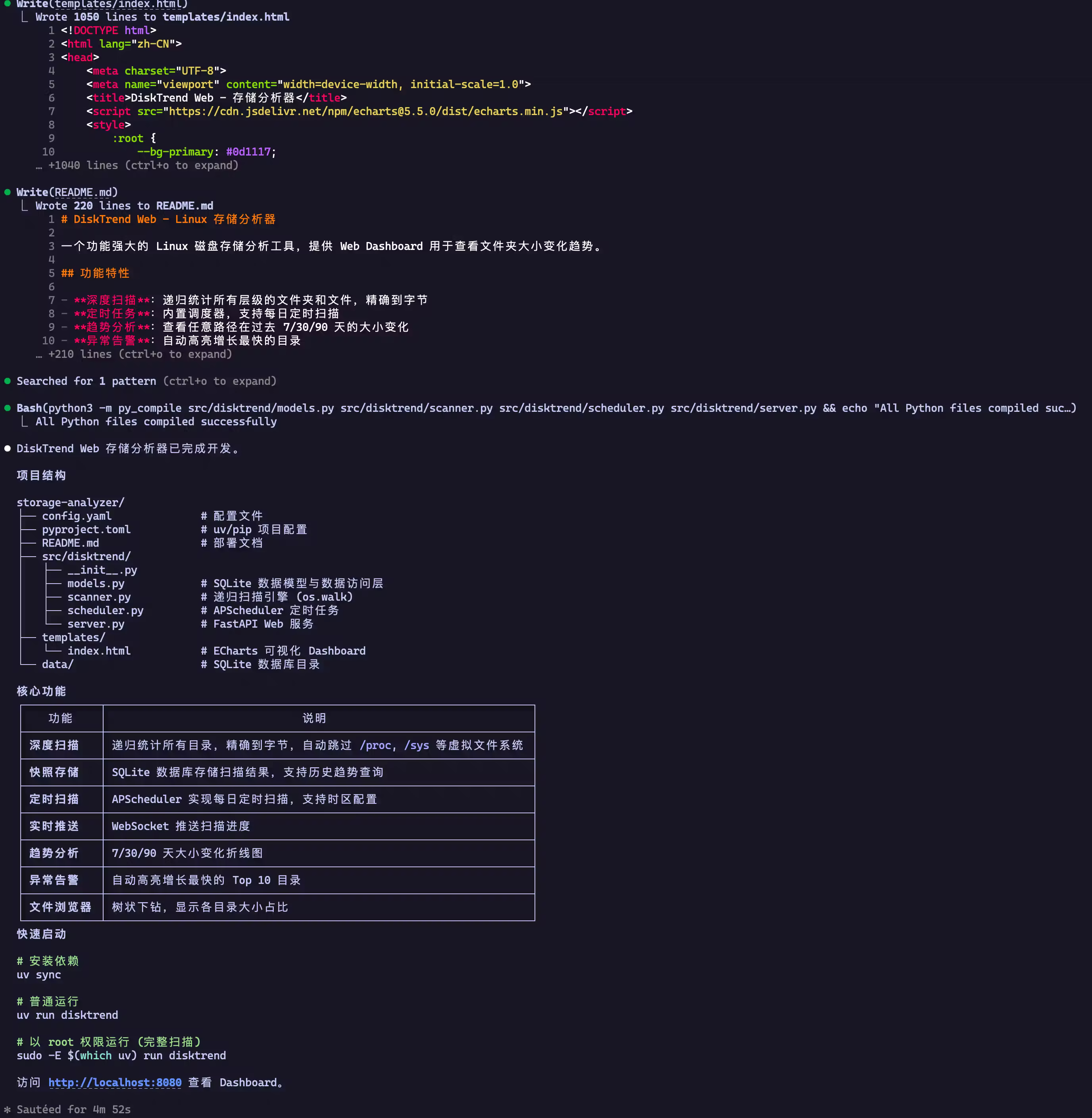Open the http://localhost:8080 link
The height and width of the screenshot is (1118, 1092).
click(x=115, y=1082)
